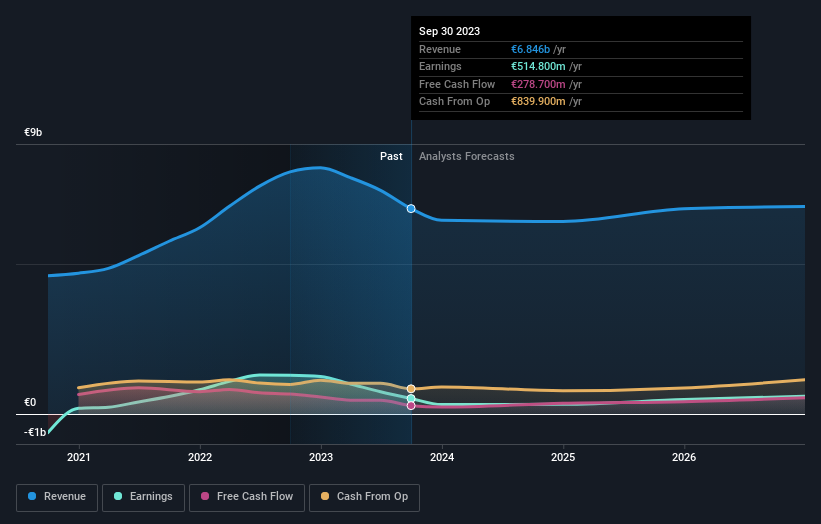Click the teal Earnings legend dot
821x524 pixels.
(x=118, y=496)
